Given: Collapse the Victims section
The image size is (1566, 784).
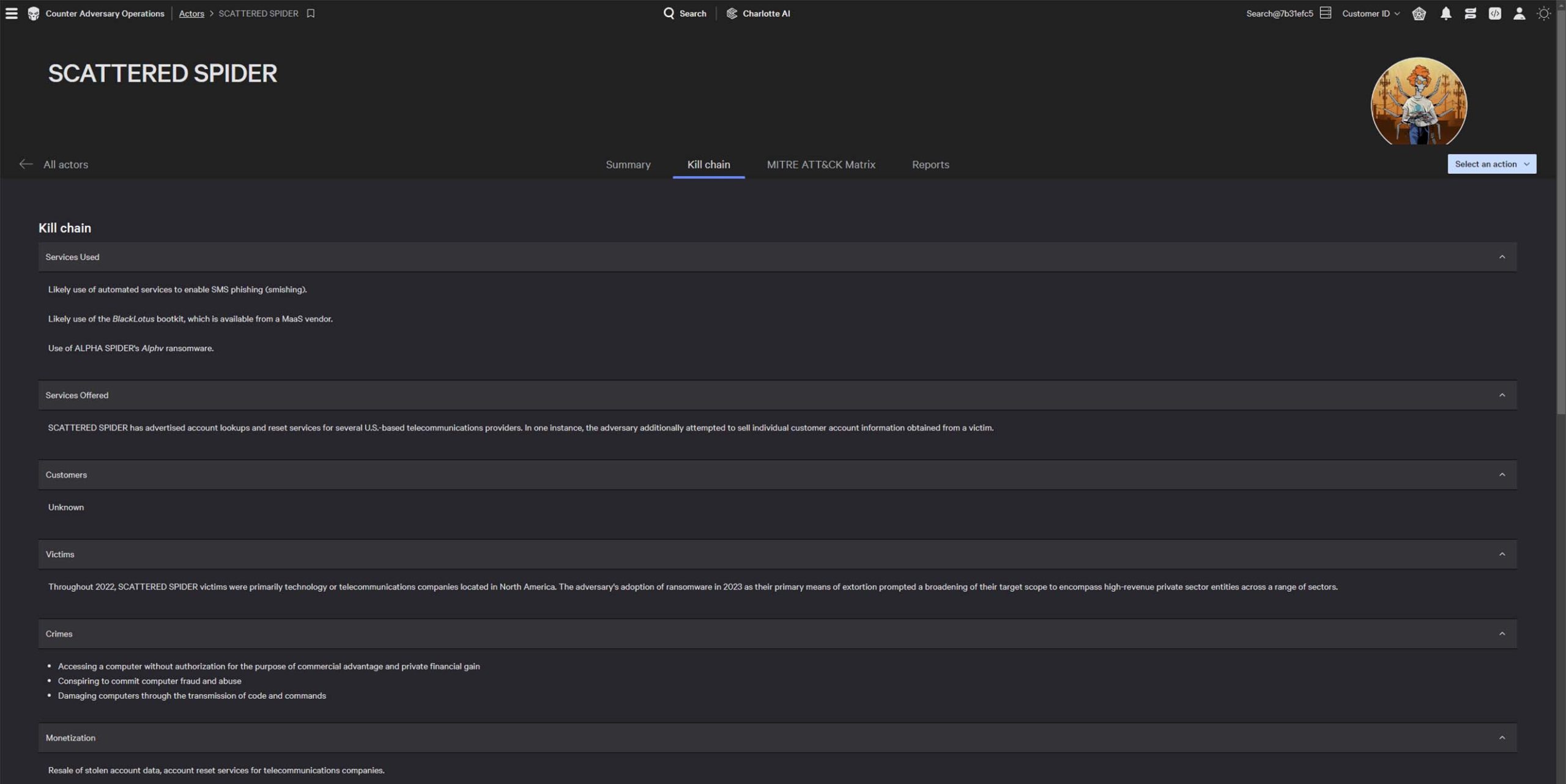Looking at the screenshot, I should (1502, 554).
